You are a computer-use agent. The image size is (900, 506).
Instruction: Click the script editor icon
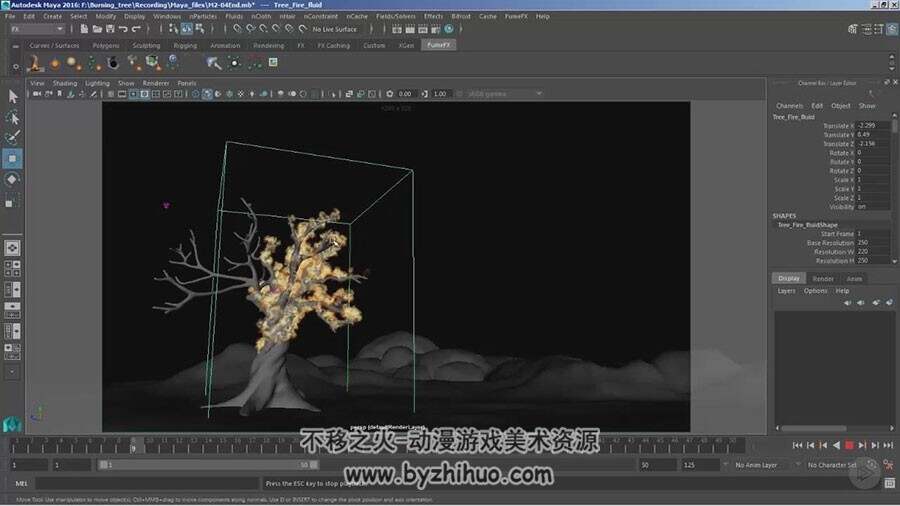(x=890, y=484)
